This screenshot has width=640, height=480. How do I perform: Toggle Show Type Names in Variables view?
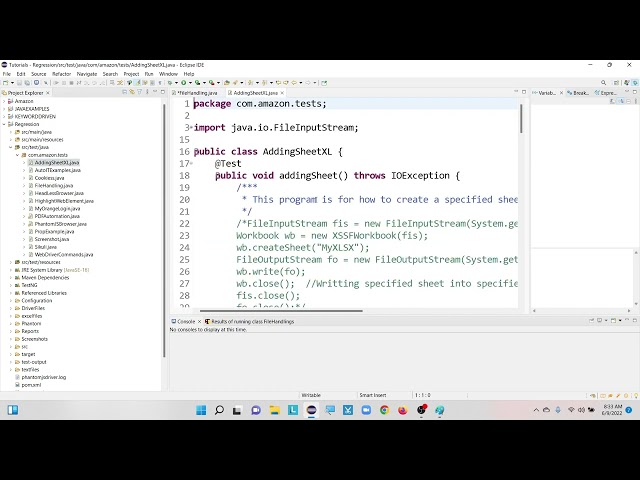pos(613,101)
